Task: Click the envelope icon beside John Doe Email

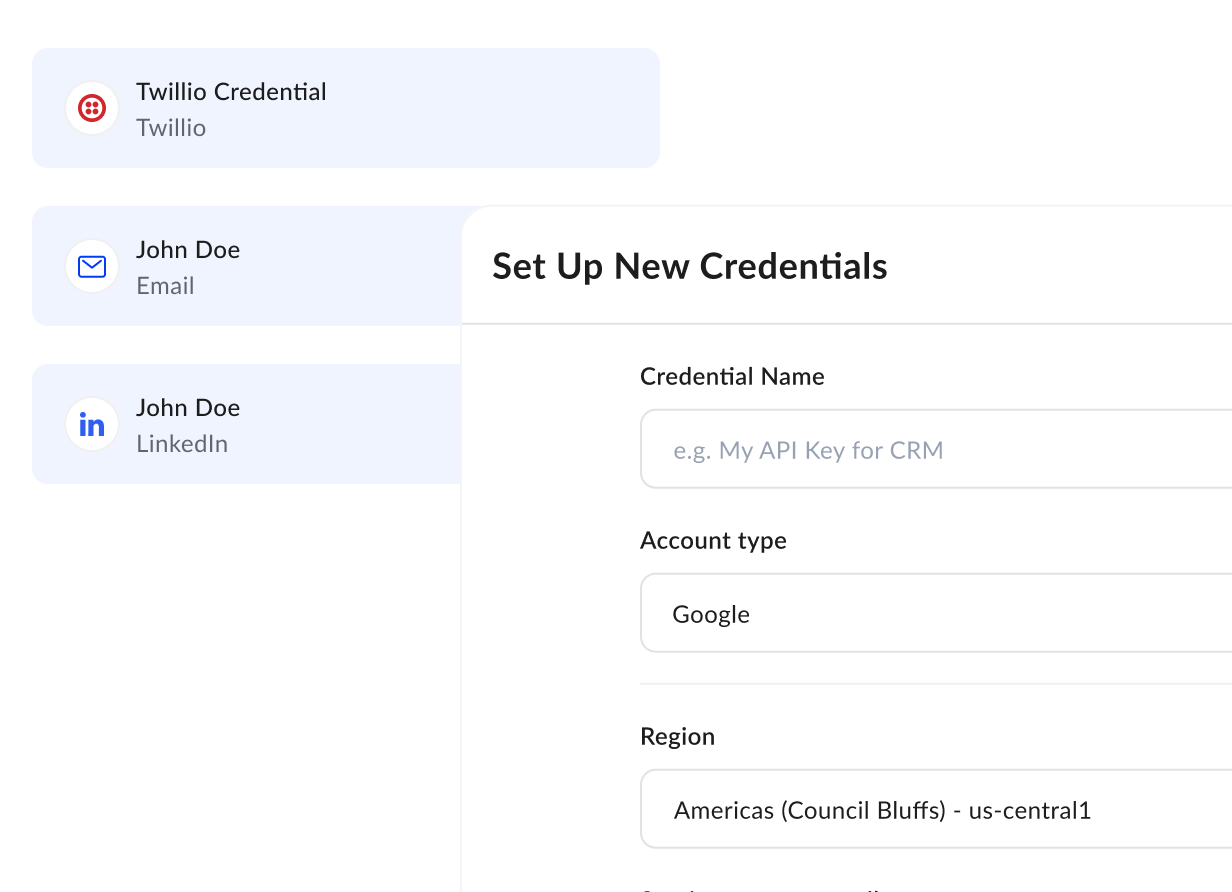Action: click(x=91, y=266)
